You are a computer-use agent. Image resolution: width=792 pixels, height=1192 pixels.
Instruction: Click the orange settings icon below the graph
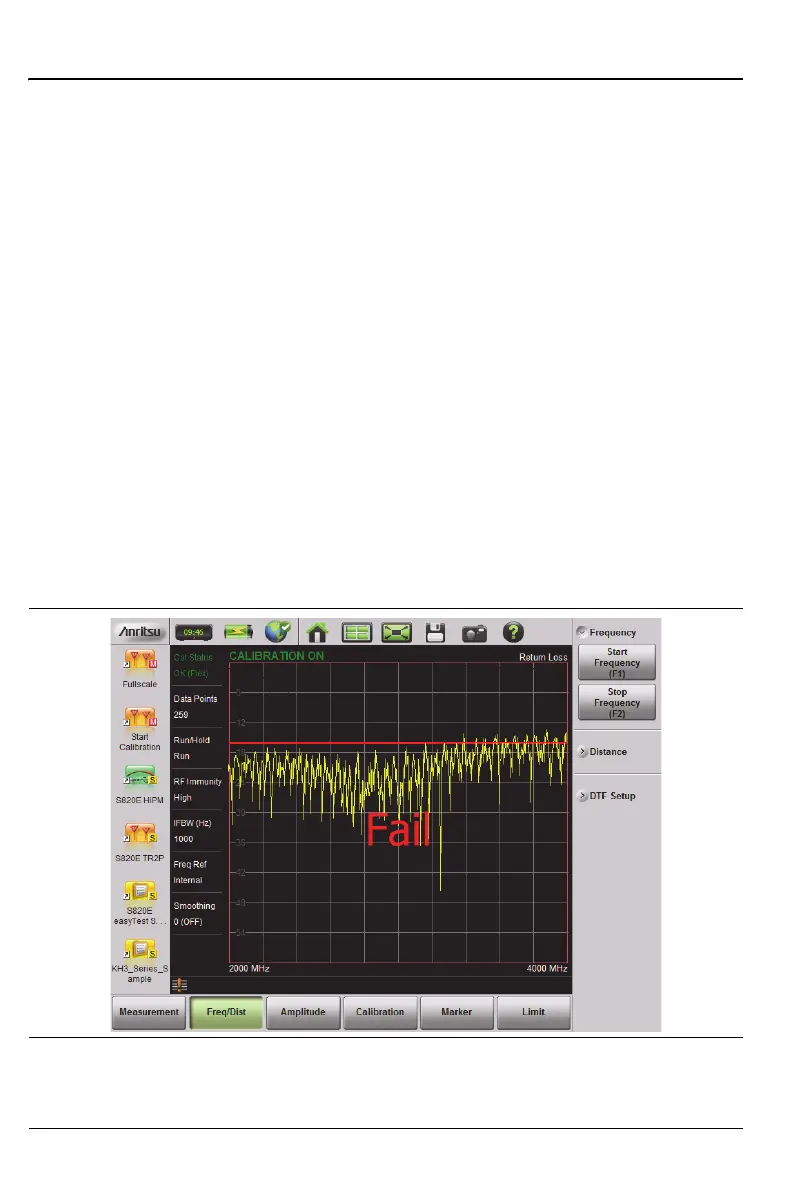pyautogui.click(x=179, y=985)
